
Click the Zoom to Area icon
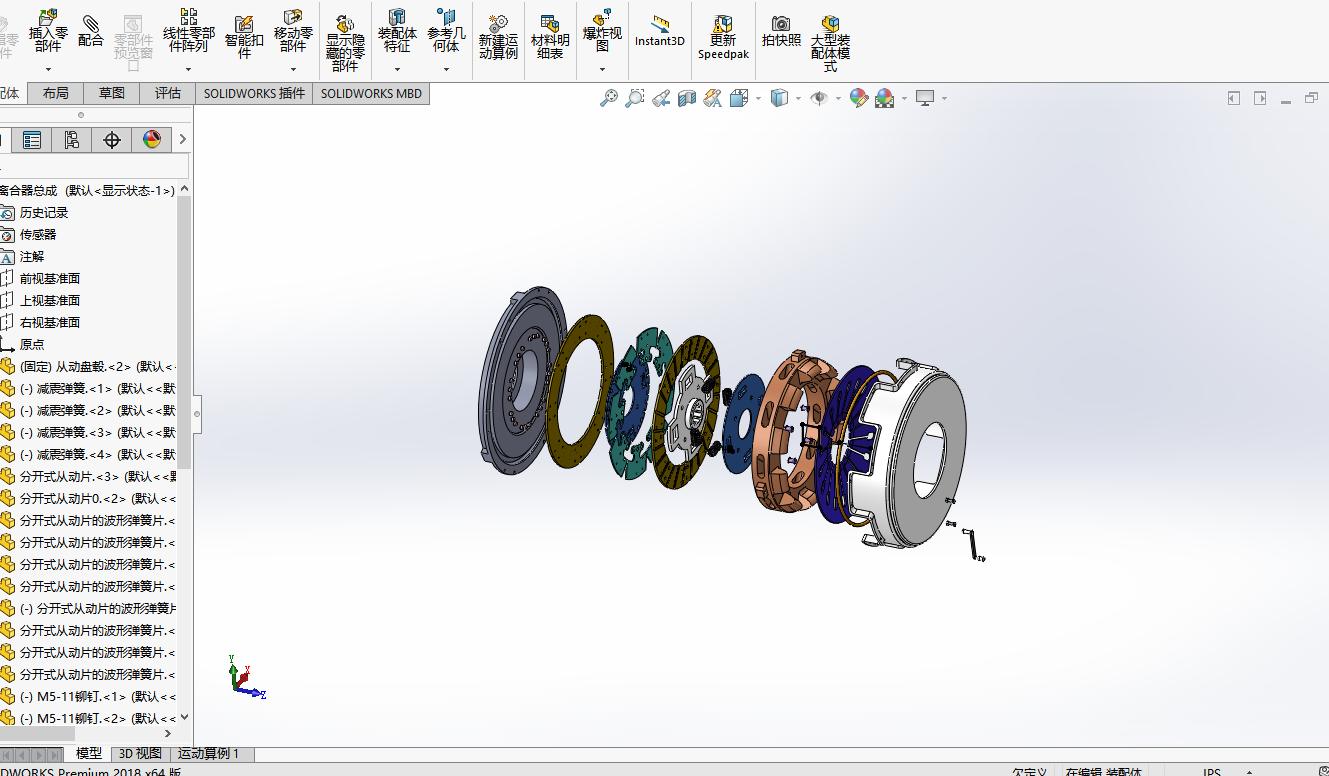coord(634,98)
